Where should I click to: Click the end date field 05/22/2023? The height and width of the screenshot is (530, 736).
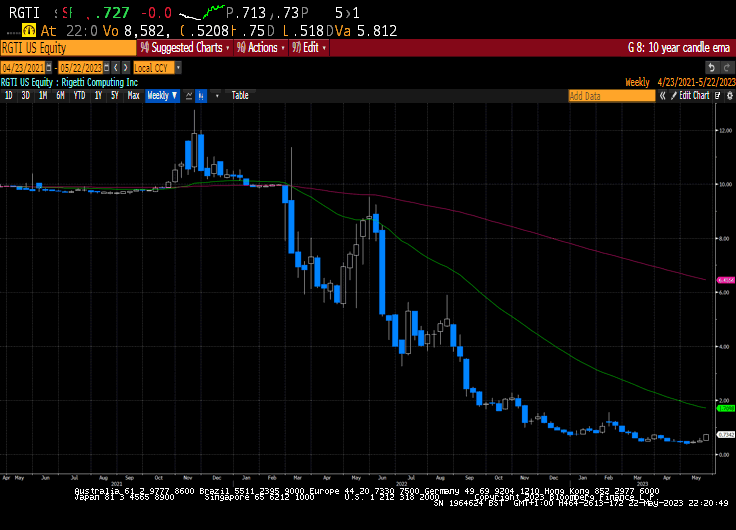[x=81, y=68]
